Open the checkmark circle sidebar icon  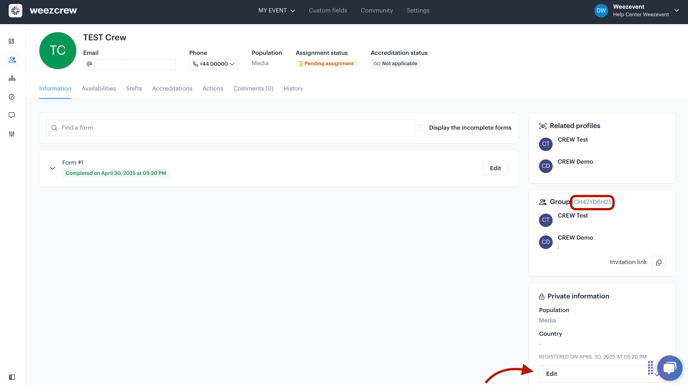pos(12,97)
